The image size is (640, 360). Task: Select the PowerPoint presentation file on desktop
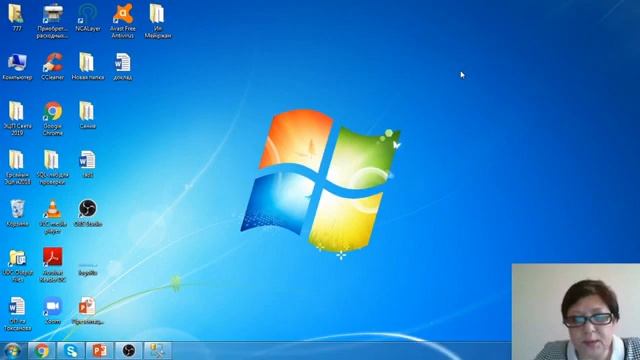[x=88, y=311]
